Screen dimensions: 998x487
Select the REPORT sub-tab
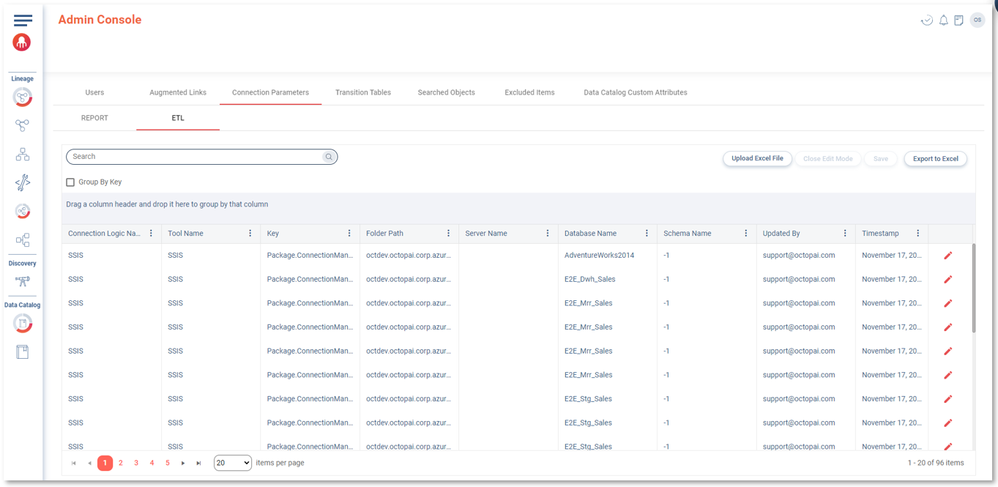click(94, 118)
